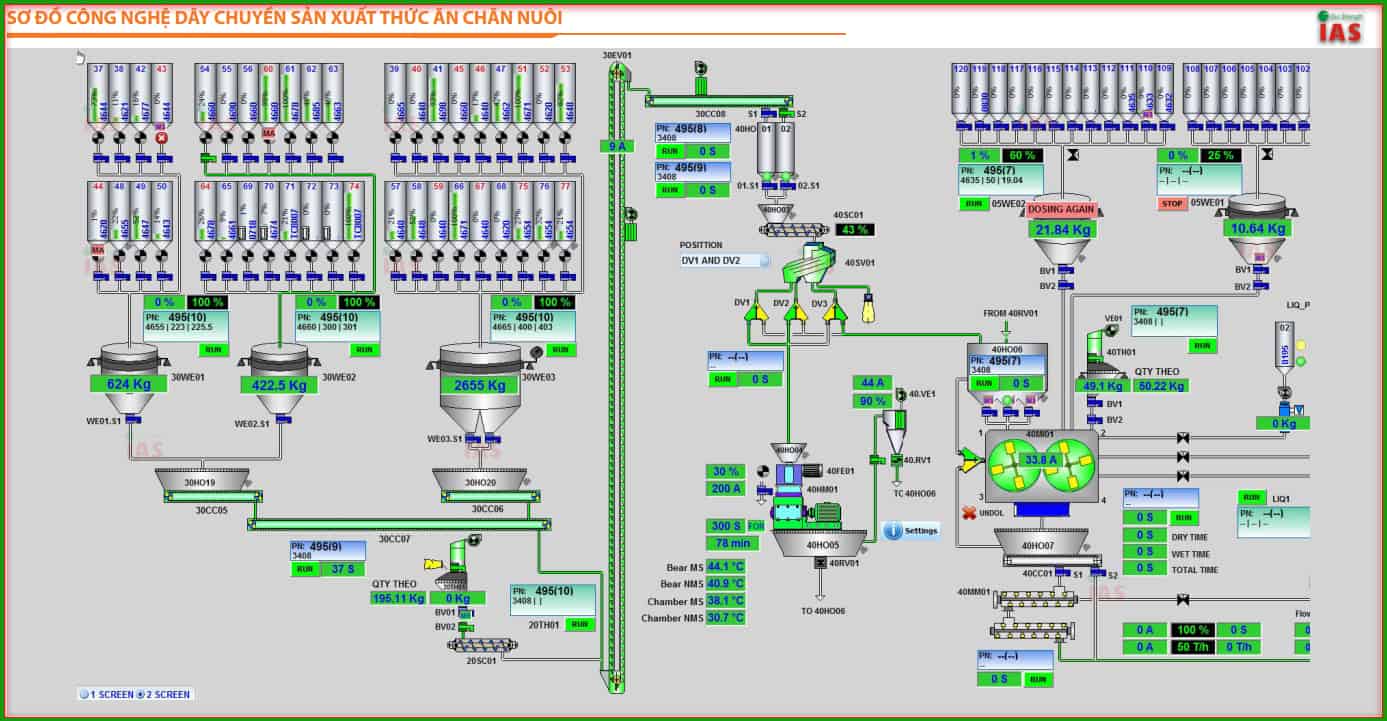
Task: Click the RUN button beside LIQ1
Action: tap(1250, 497)
